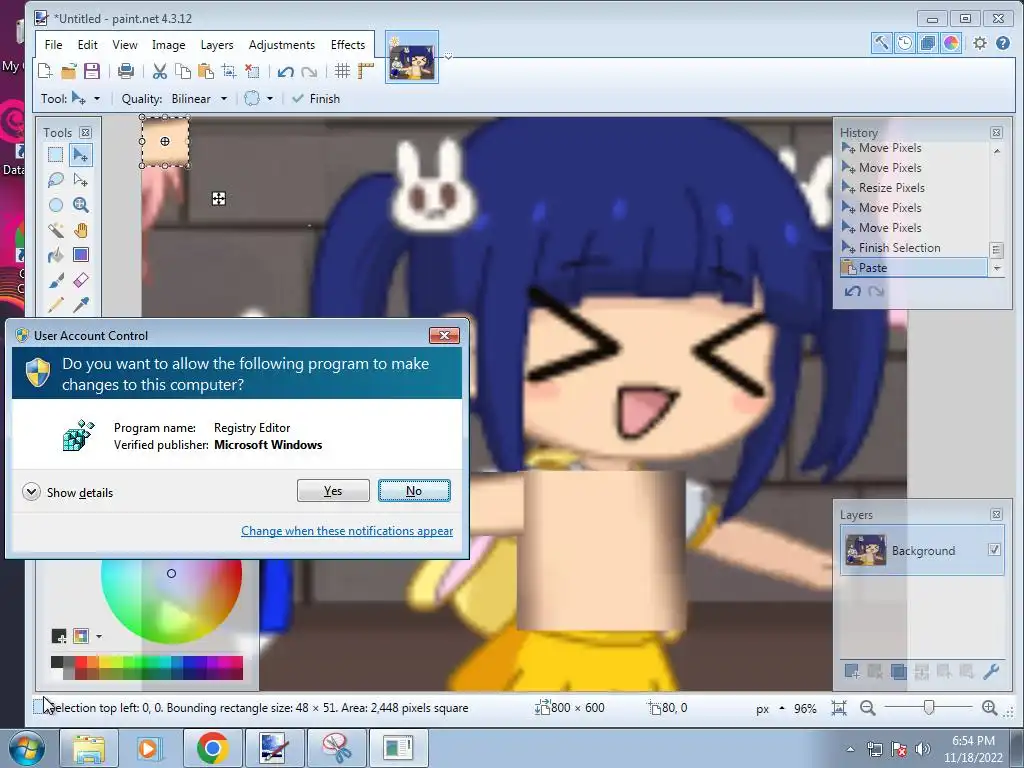Open the palette options dropdown arrow
The height and width of the screenshot is (768, 1024).
[99, 635]
